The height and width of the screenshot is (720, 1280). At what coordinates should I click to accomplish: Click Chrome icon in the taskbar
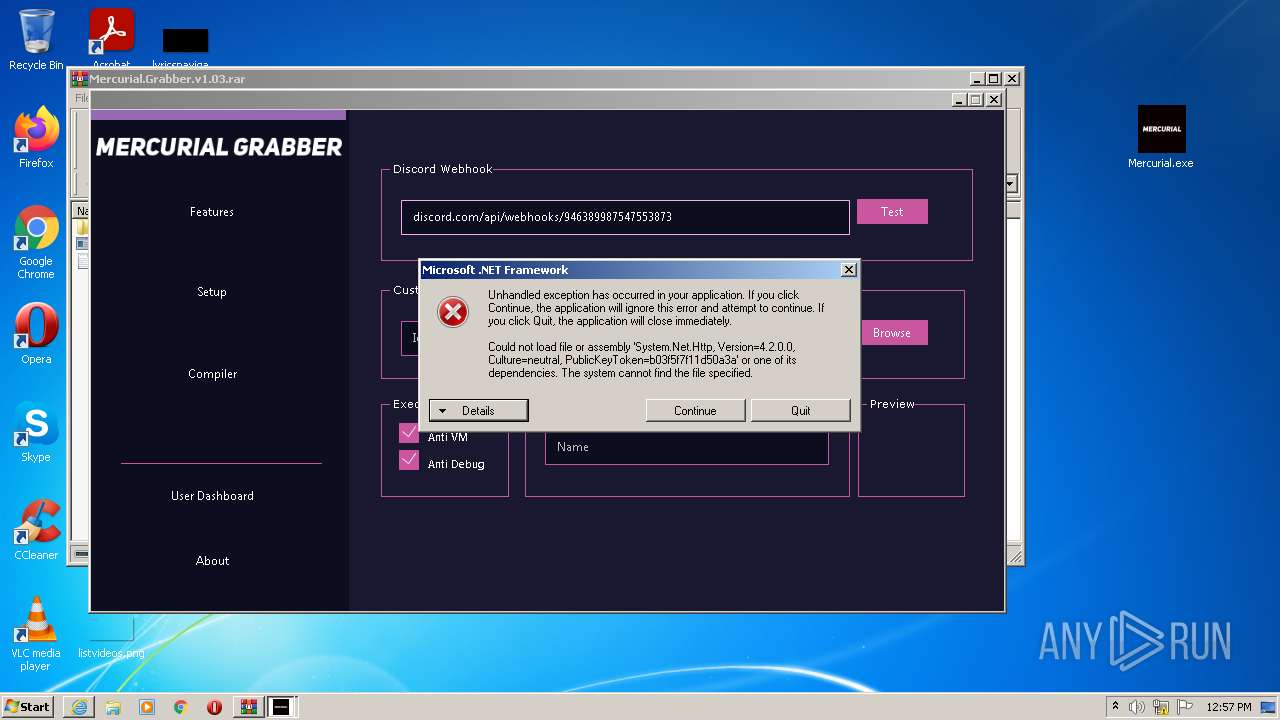[x=181, y=707]
